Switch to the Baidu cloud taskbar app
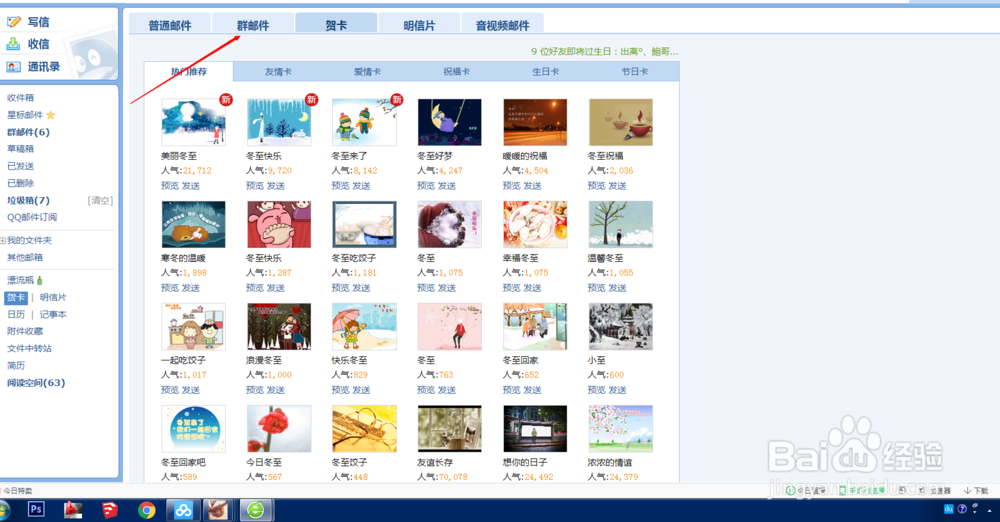 tap(183, 510)
